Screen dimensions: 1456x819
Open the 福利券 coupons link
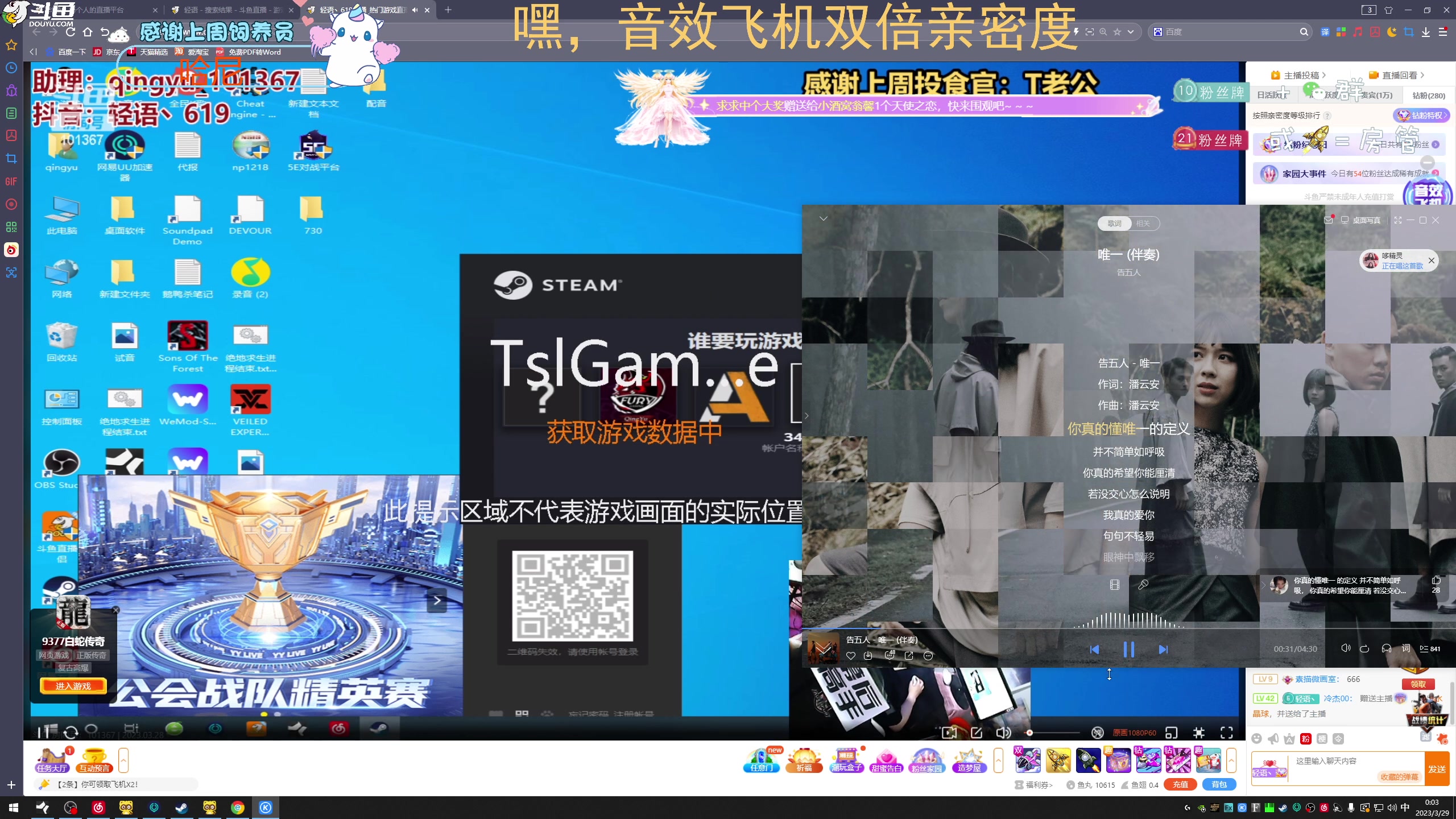pos(1034,785)
